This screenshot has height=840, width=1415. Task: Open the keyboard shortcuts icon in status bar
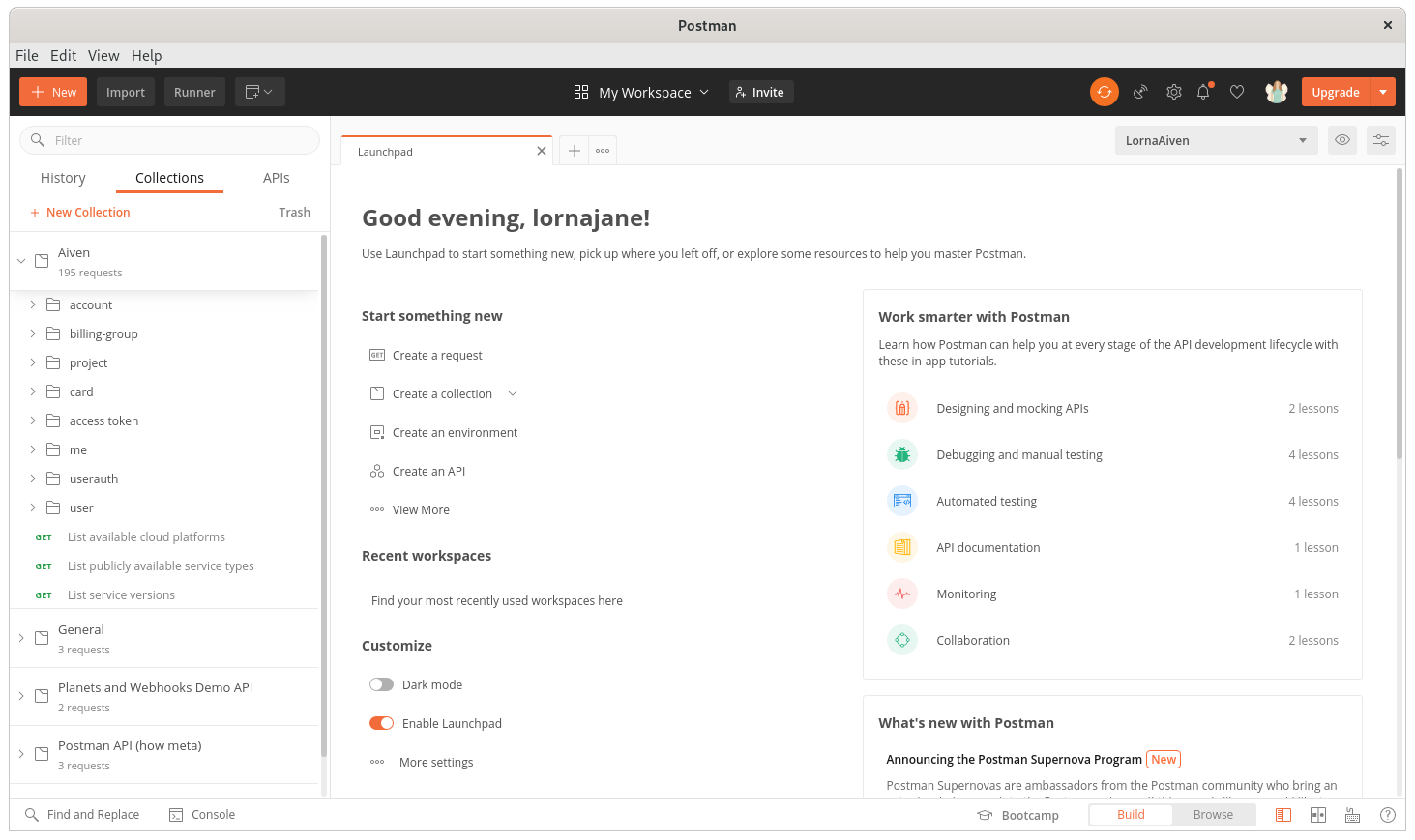(x=1352, y=815)
